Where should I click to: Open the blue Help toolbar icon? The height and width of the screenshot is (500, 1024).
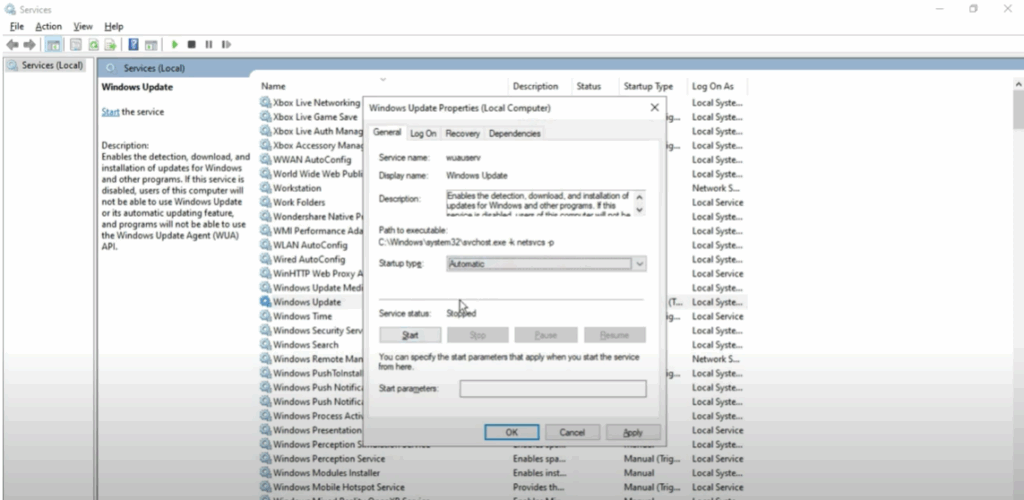pos(133,45)
